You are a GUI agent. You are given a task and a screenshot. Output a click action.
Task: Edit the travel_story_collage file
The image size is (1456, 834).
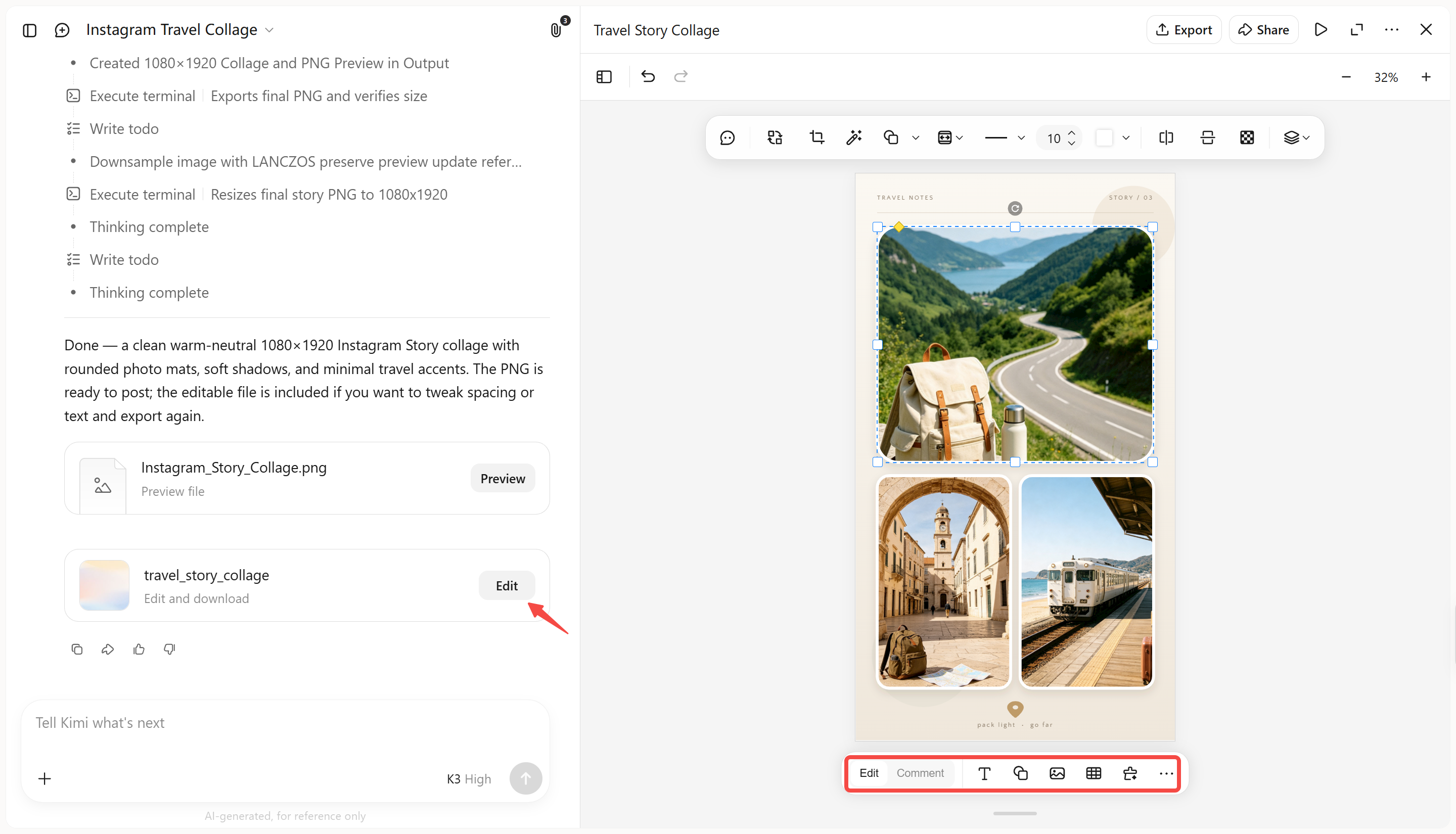[507, 585]
